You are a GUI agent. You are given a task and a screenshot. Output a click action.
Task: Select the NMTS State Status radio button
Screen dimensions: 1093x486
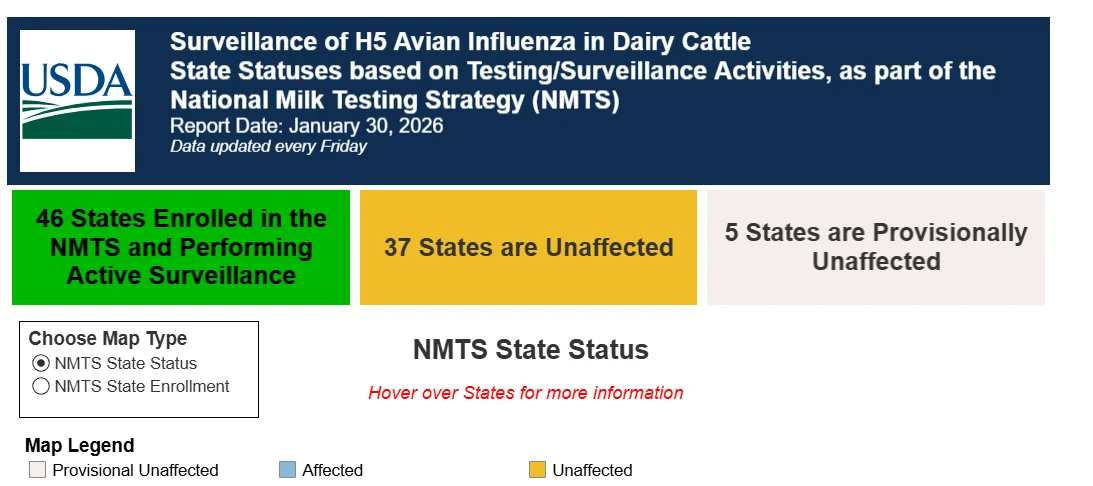click(41, 363)
